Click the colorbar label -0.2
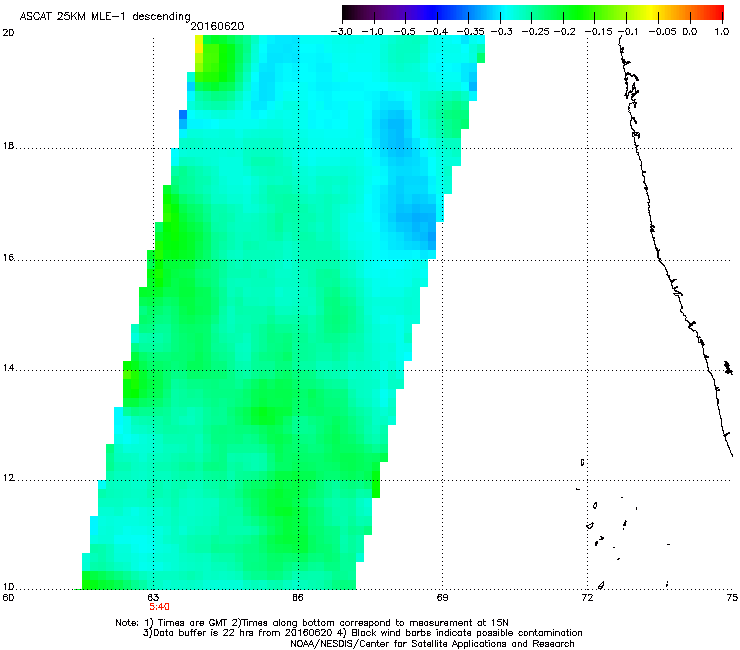This screenshot has width=740, height=650. click(x=564, y=32)
